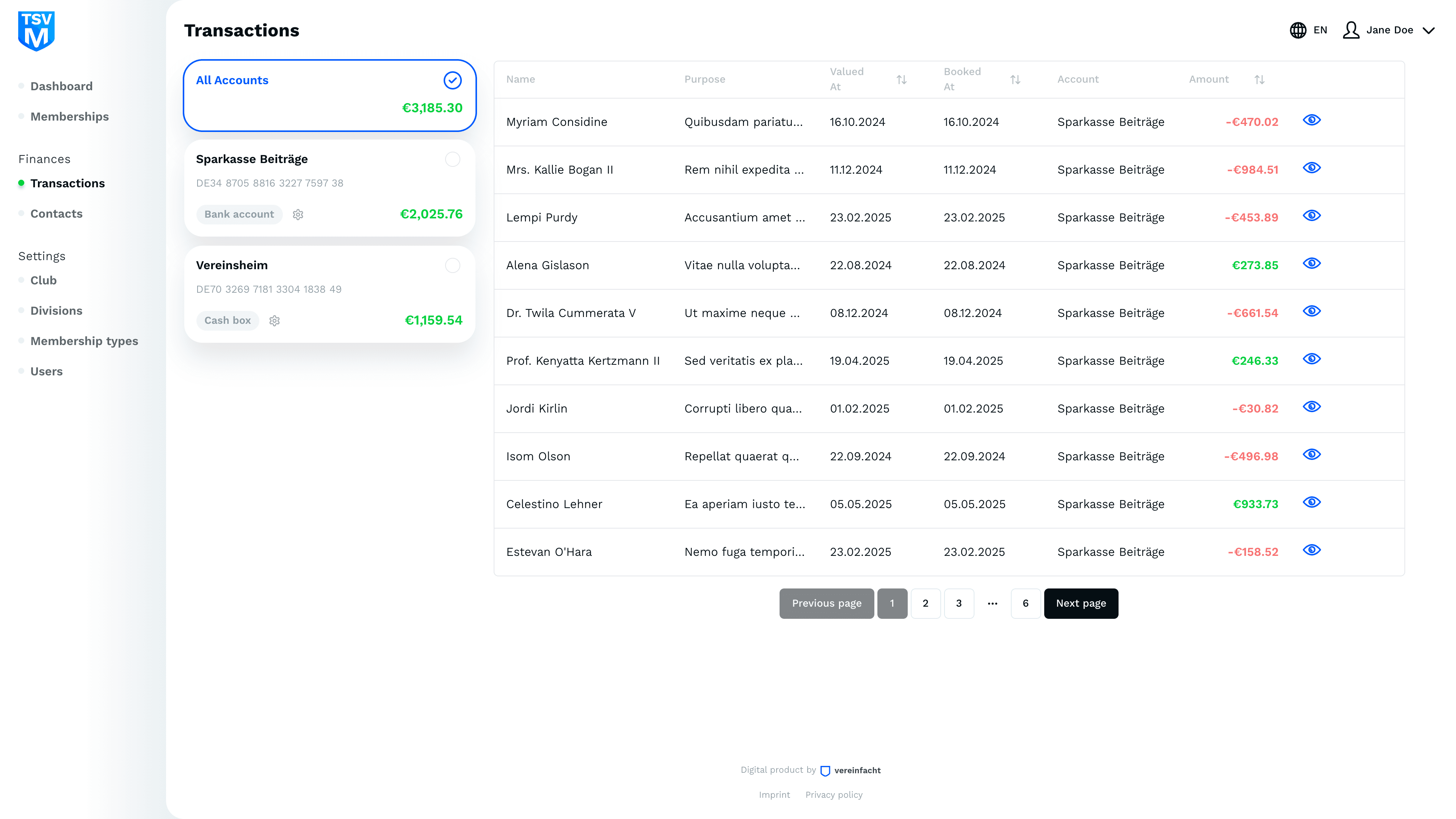Open Memberships in the sidebar
1456x819 pixels.
pyautogui.click(x=69, y=116)
